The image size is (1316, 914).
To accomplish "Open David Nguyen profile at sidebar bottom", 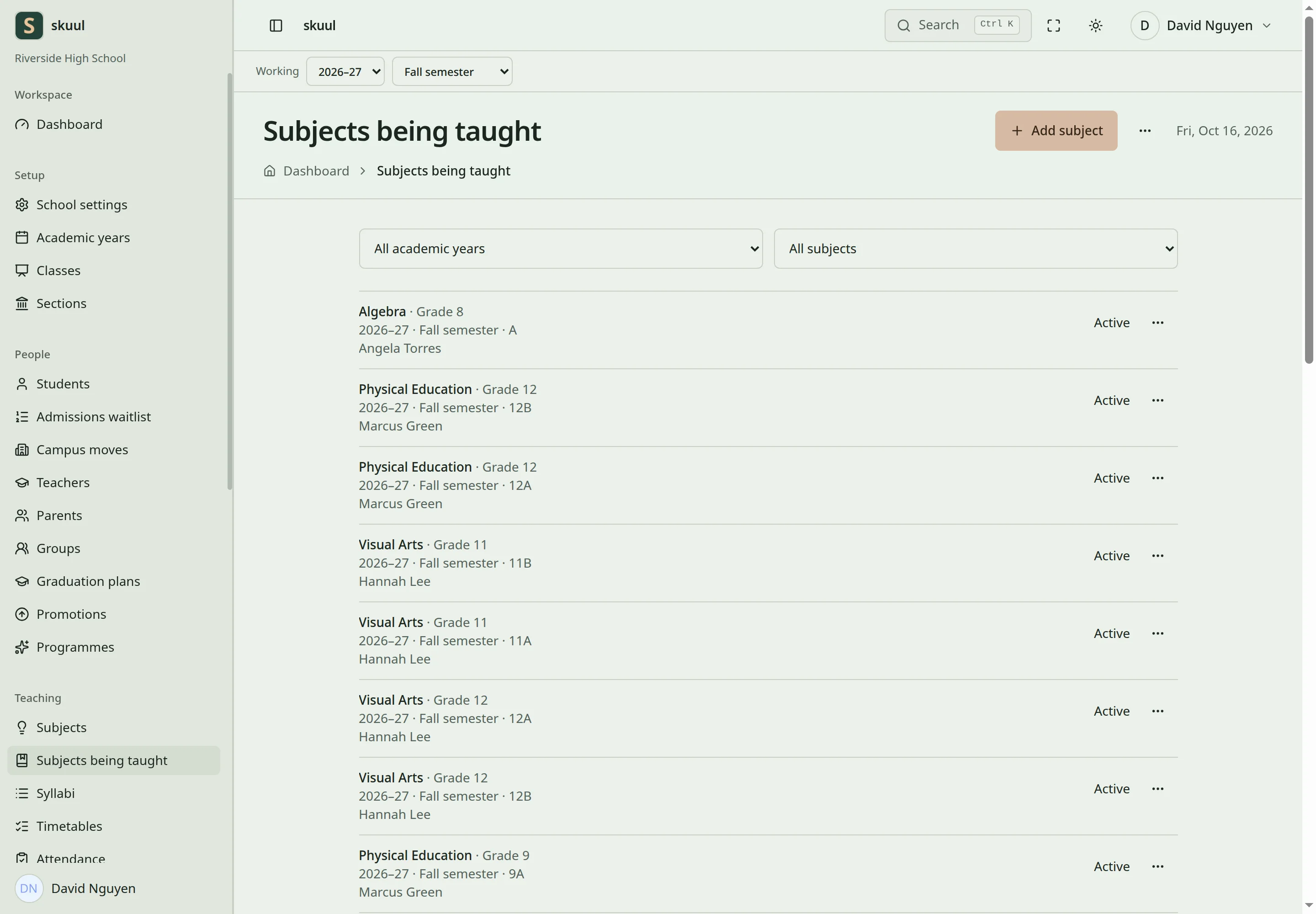I will coord(113,887).
